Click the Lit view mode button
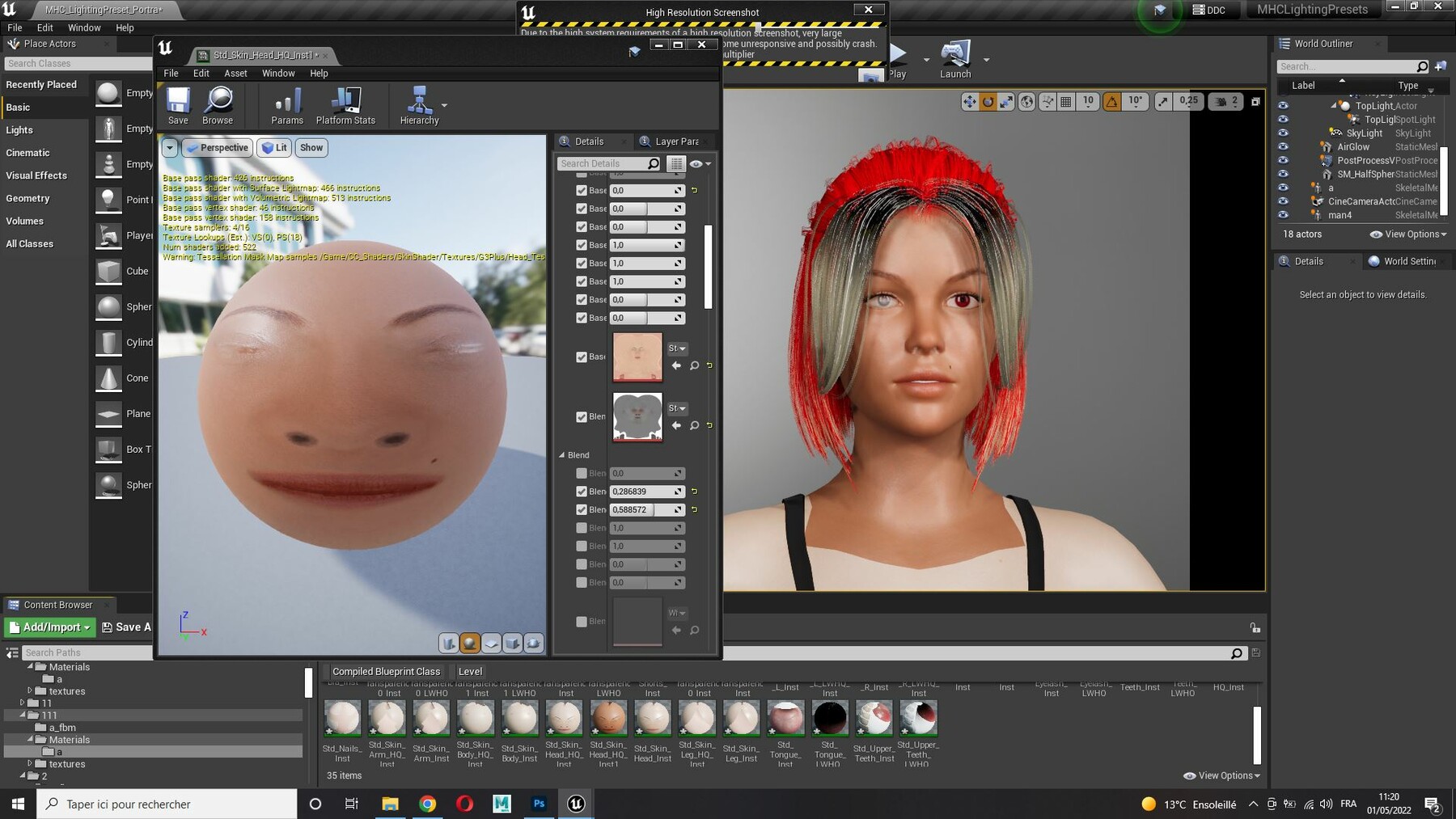Image resolution: width=1456 pixels, height=819 pixels. pos(274,148)
